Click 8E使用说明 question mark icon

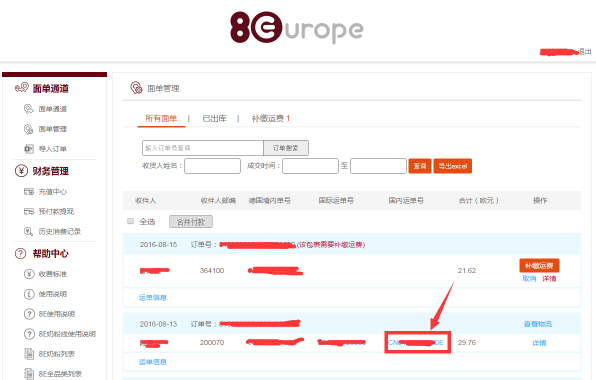click(29, 314)
